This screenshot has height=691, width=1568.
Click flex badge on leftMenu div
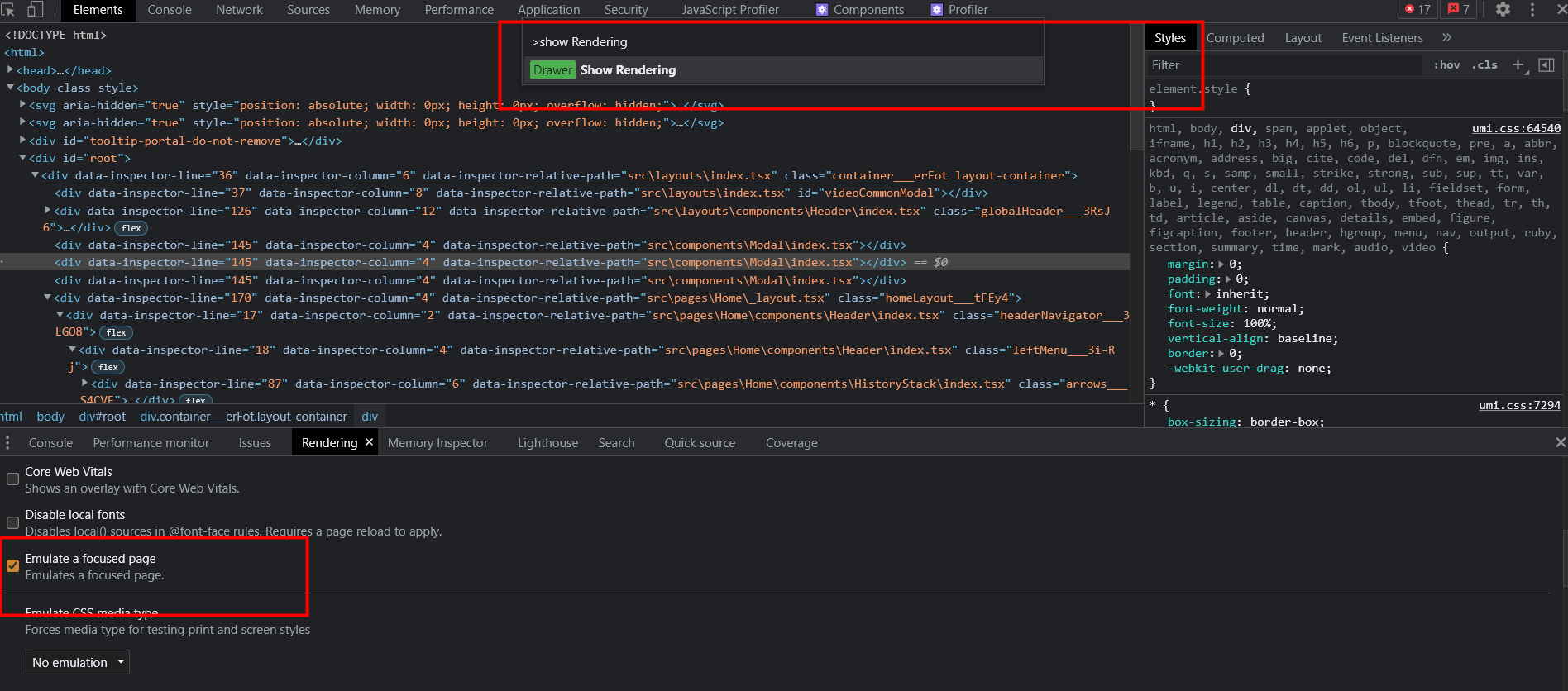click(108, 367)
